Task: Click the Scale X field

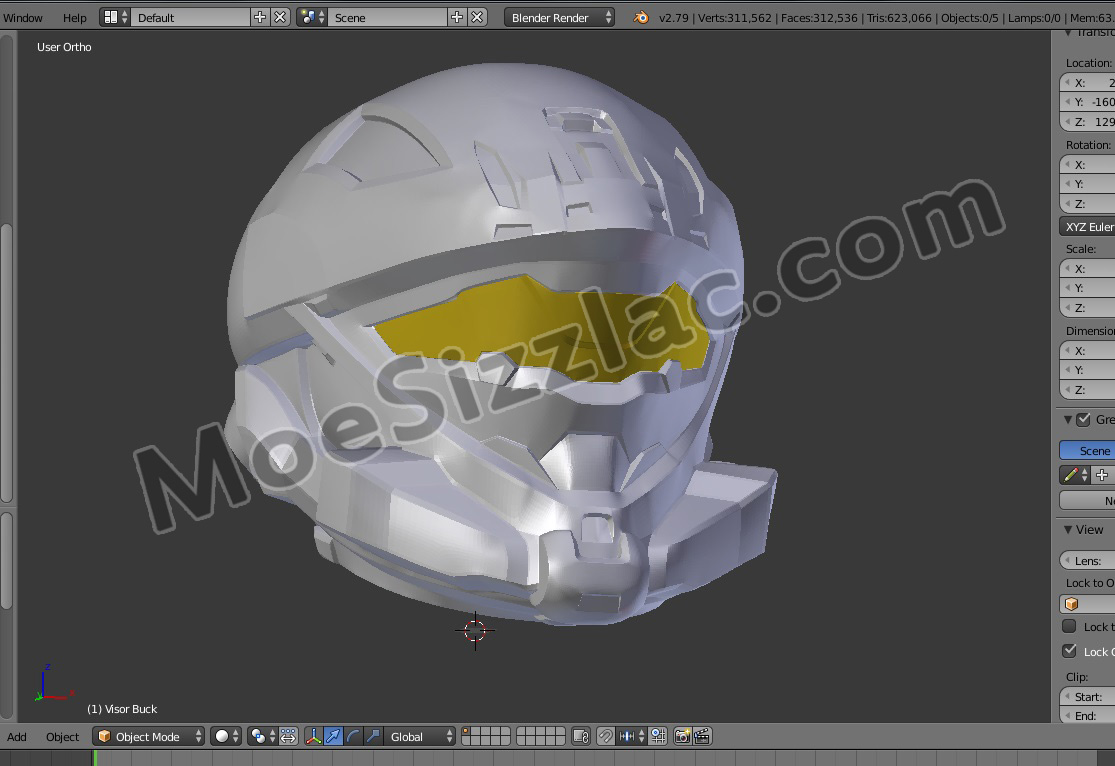Action: [1087, 269]
